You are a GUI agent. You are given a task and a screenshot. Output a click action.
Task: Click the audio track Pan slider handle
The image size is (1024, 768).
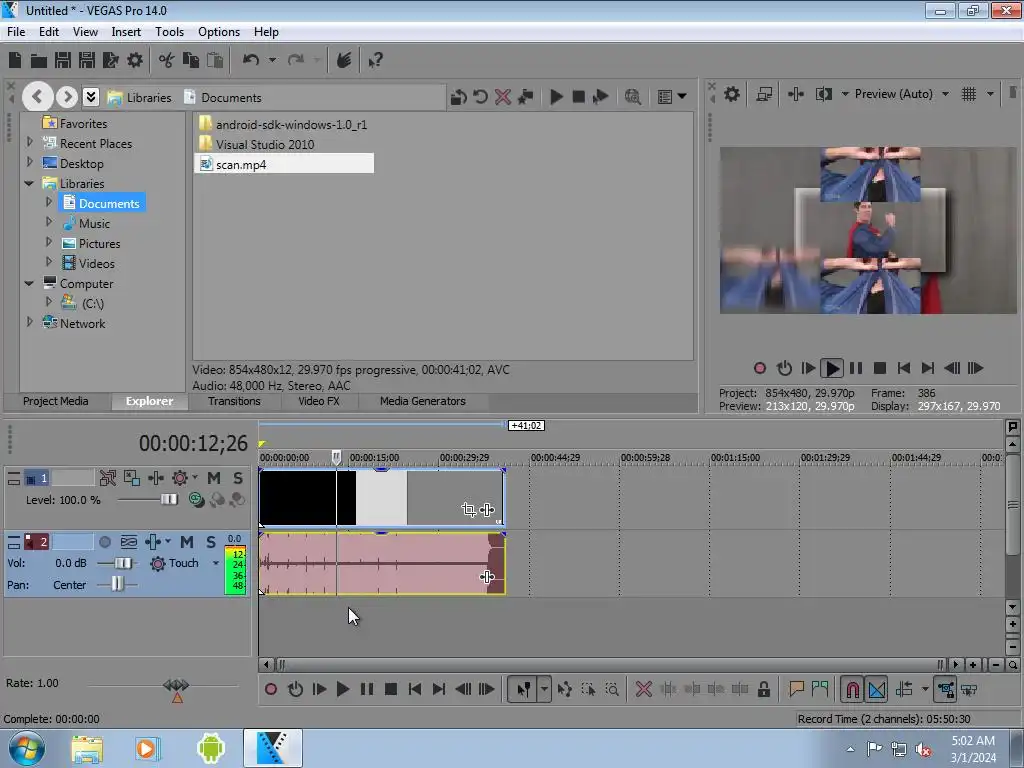[x=117, y=583]
